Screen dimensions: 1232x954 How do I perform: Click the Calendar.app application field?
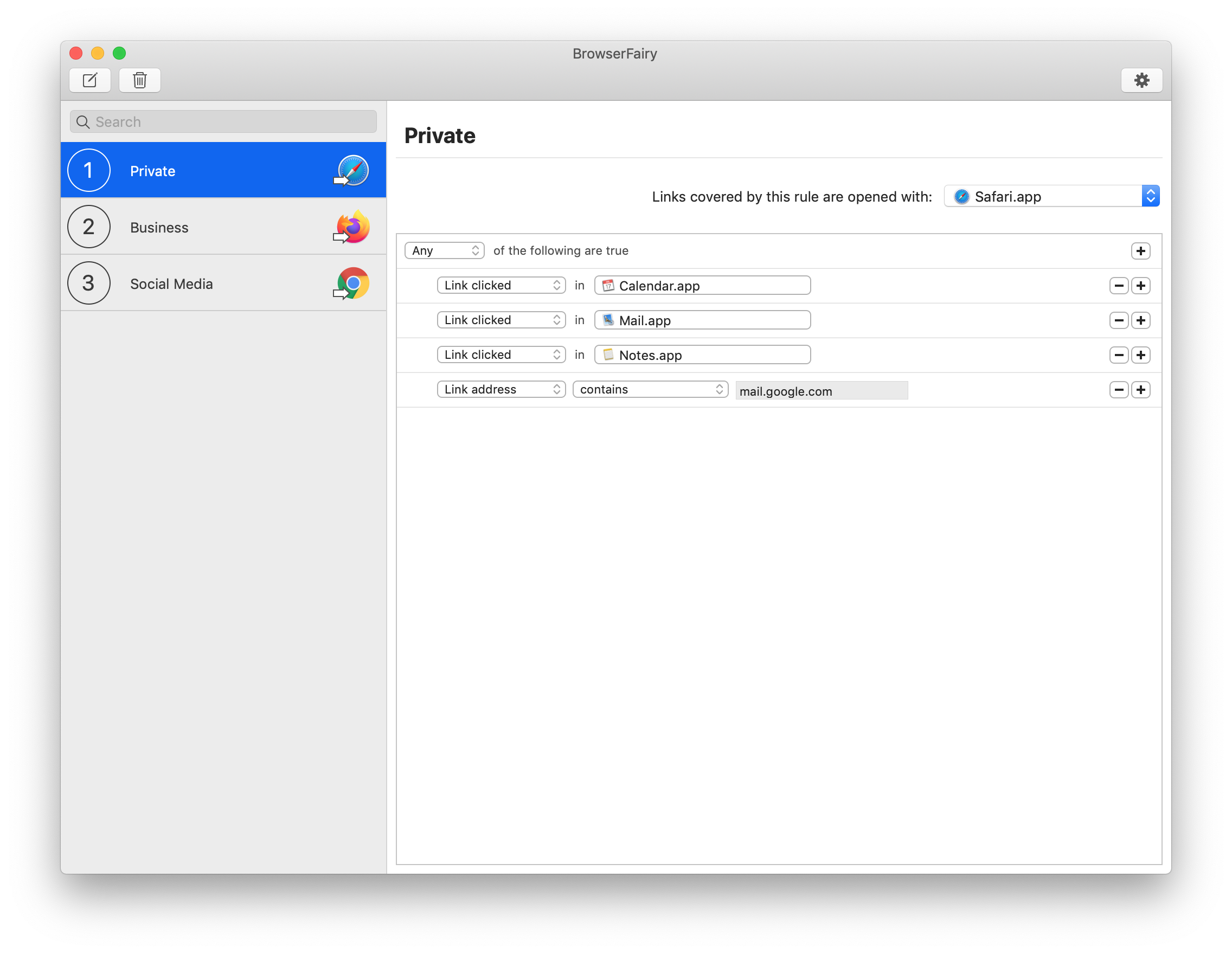click(x=702, y=285)
